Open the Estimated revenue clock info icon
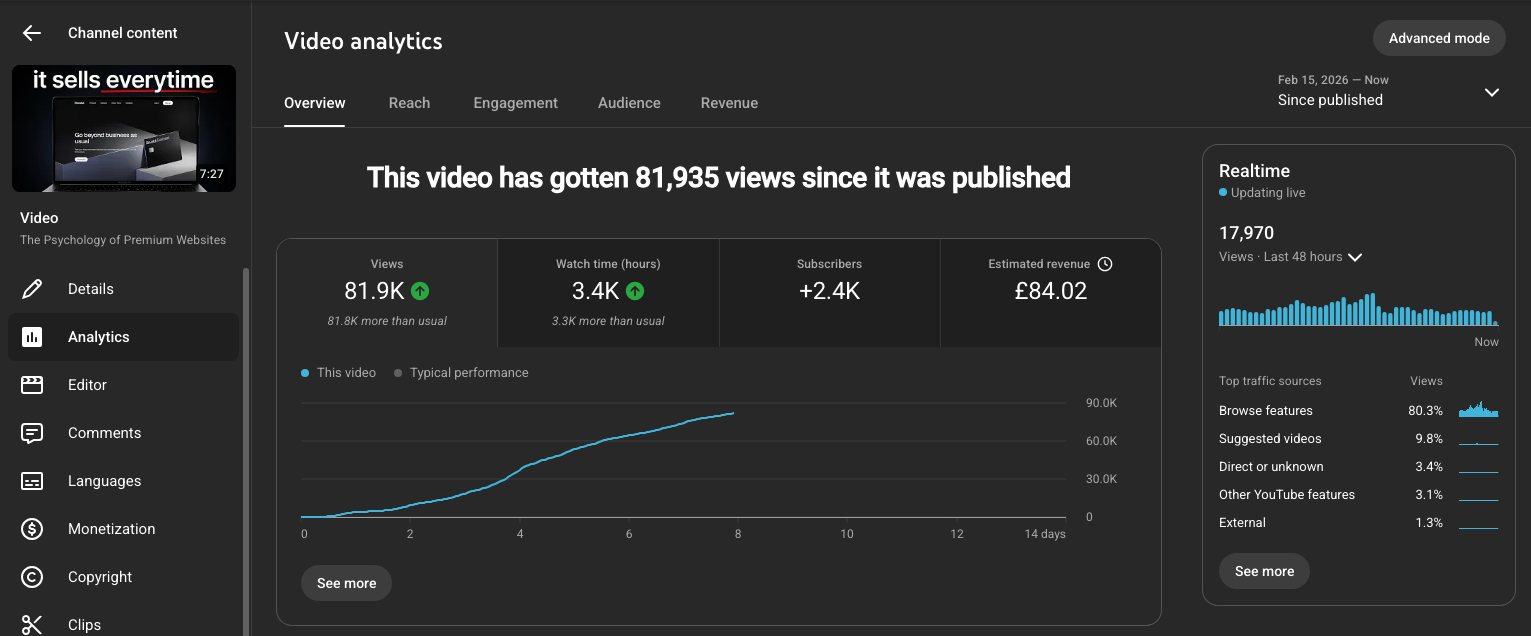 1105,263
